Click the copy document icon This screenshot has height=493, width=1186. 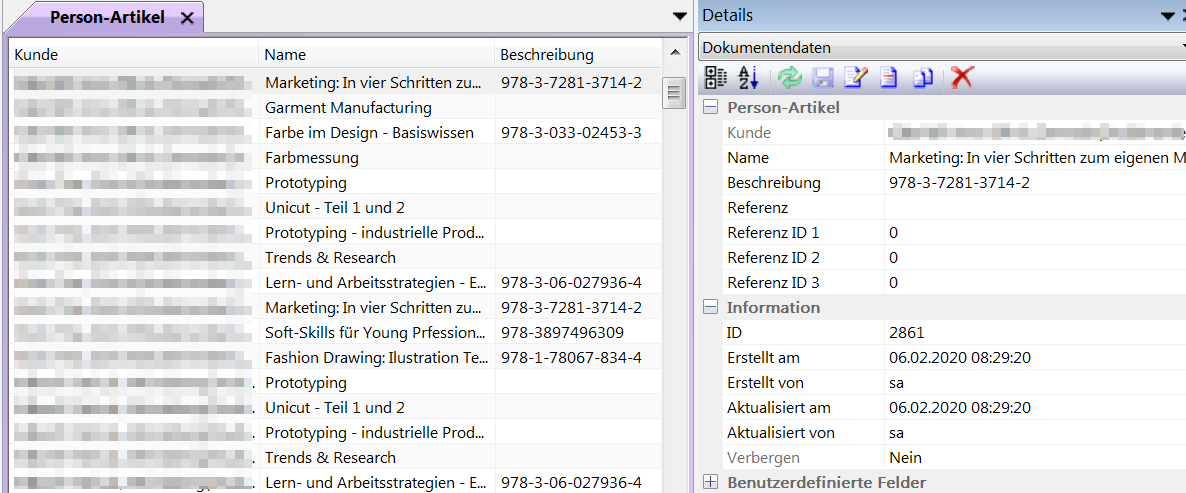(x=923, y=77)
